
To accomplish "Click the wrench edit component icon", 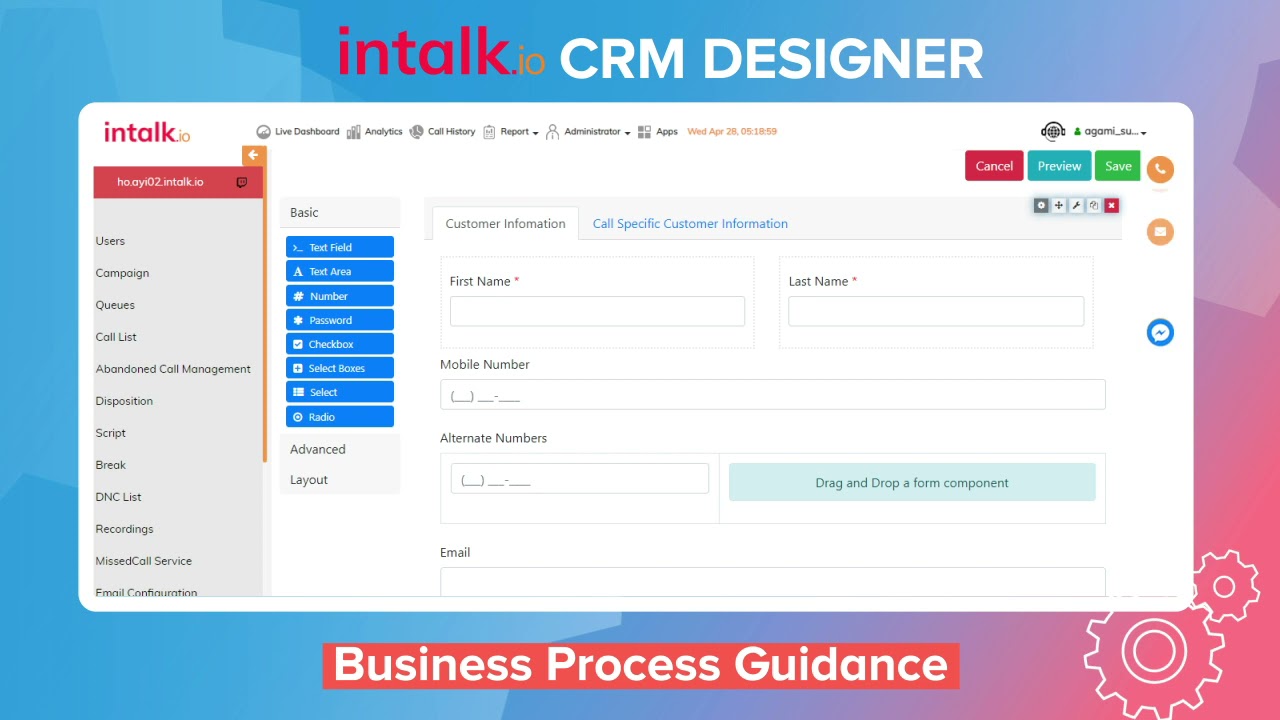I will coord(1076,205).
